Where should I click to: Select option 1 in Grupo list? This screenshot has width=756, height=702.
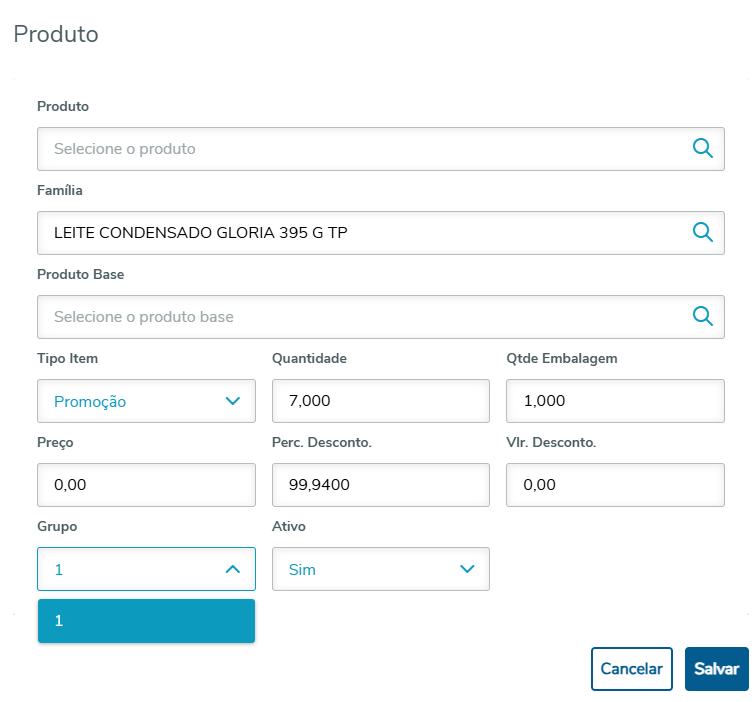[x=146, y=621]
